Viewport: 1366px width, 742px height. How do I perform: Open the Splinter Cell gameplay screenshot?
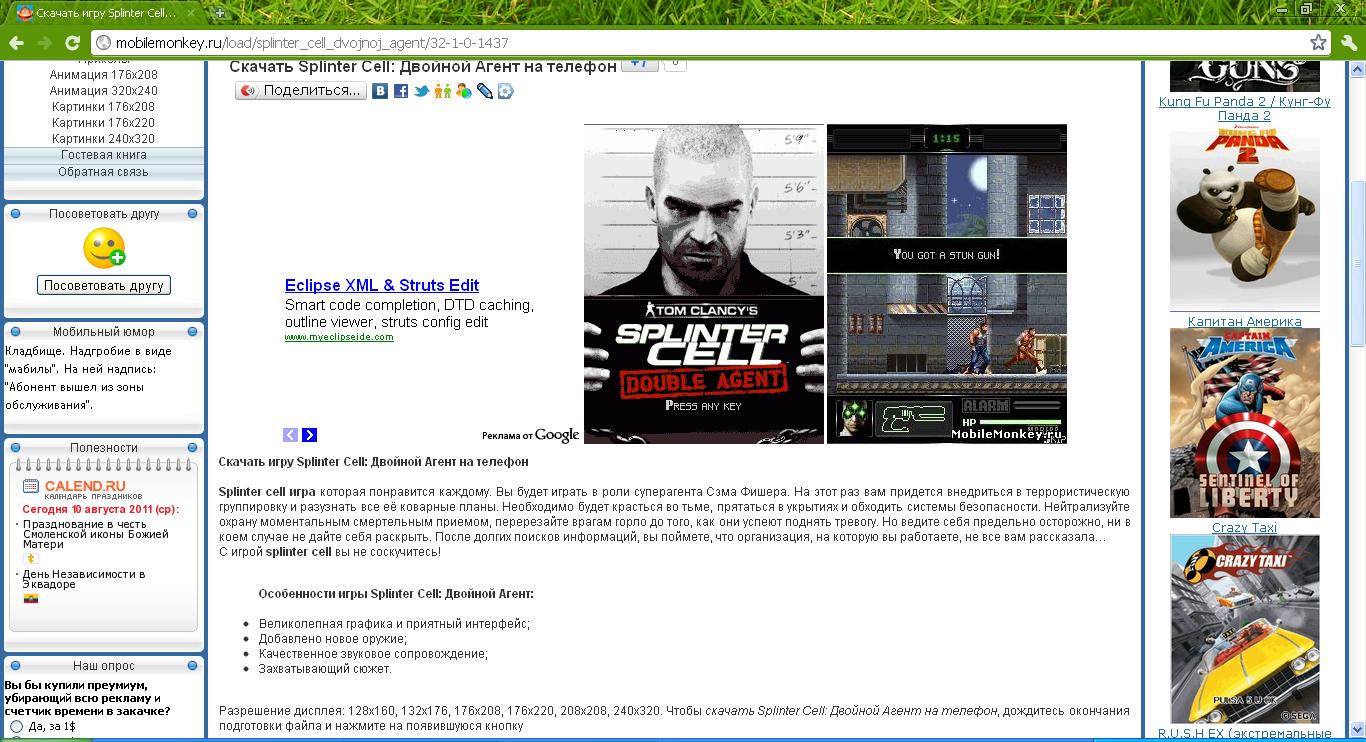click(x=947, y=284)
